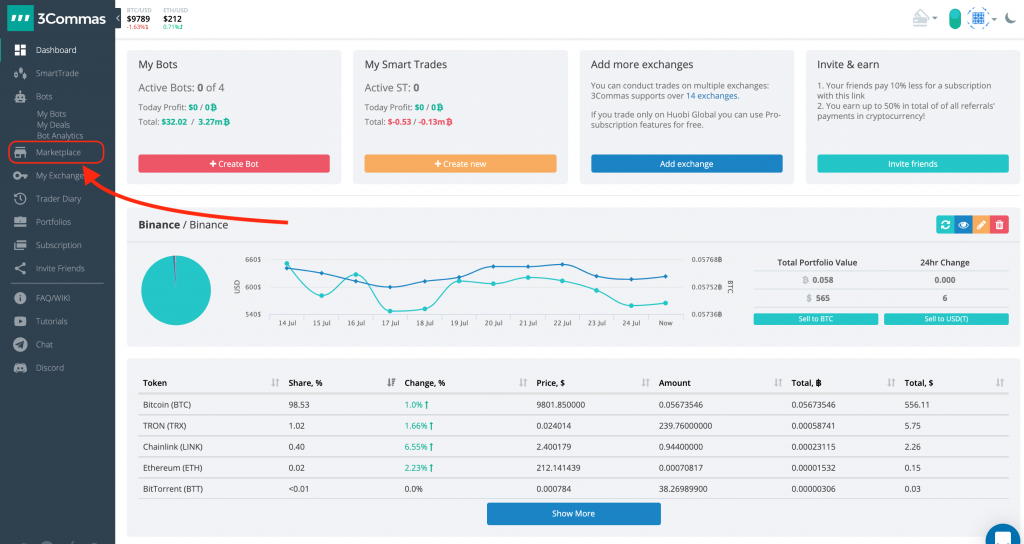Click the 3Commas logo

pyautogui.click(x=56, y=18)
